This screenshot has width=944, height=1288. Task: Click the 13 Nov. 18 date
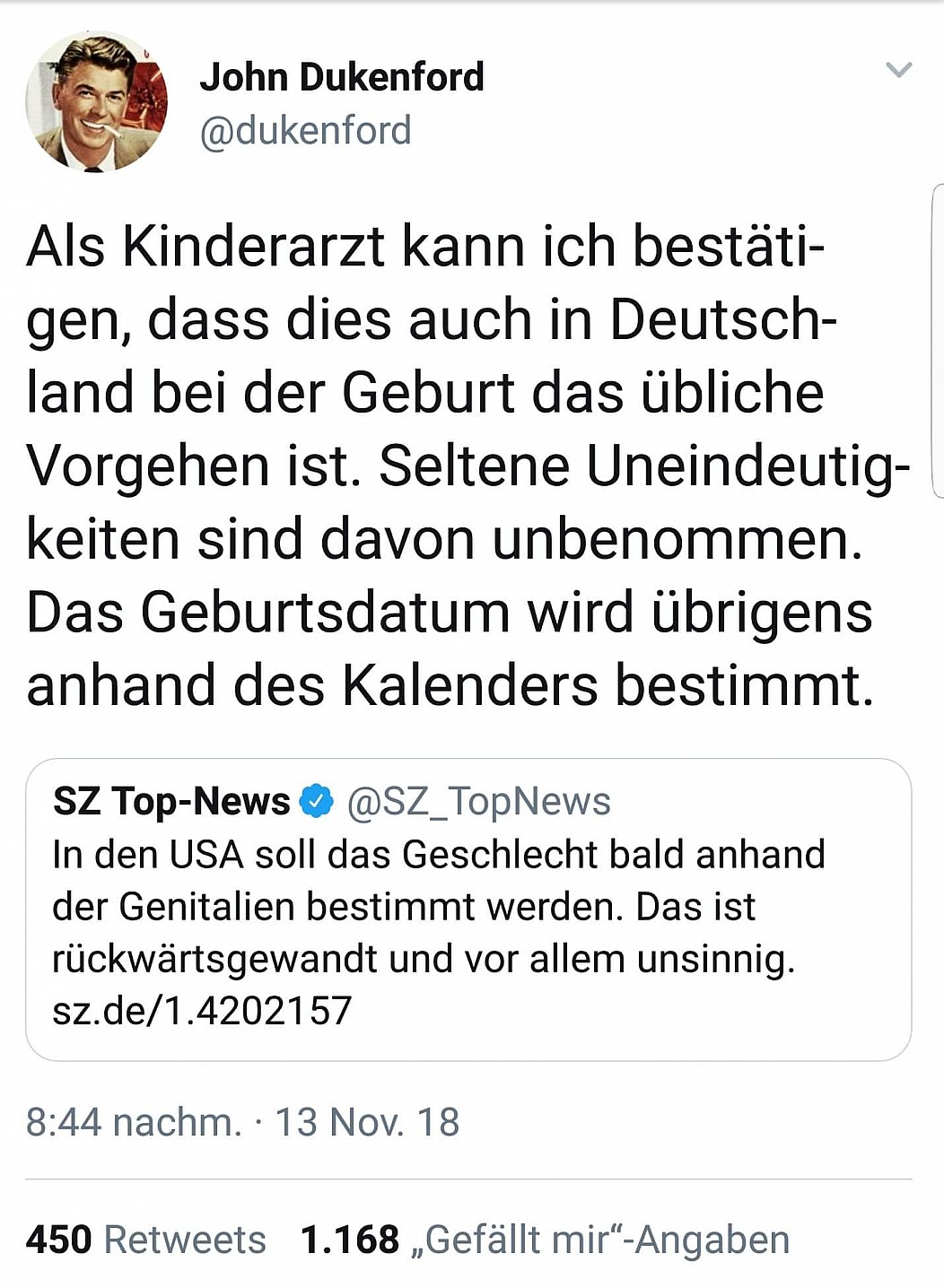point(367,1122)
